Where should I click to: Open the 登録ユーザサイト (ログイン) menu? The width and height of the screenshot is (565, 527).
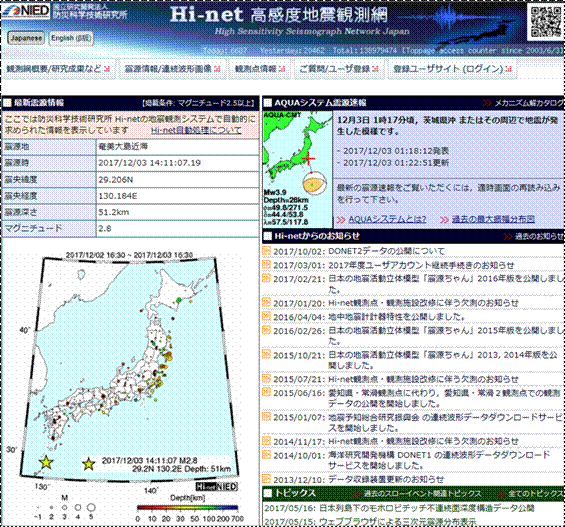[x=452, y=68]
